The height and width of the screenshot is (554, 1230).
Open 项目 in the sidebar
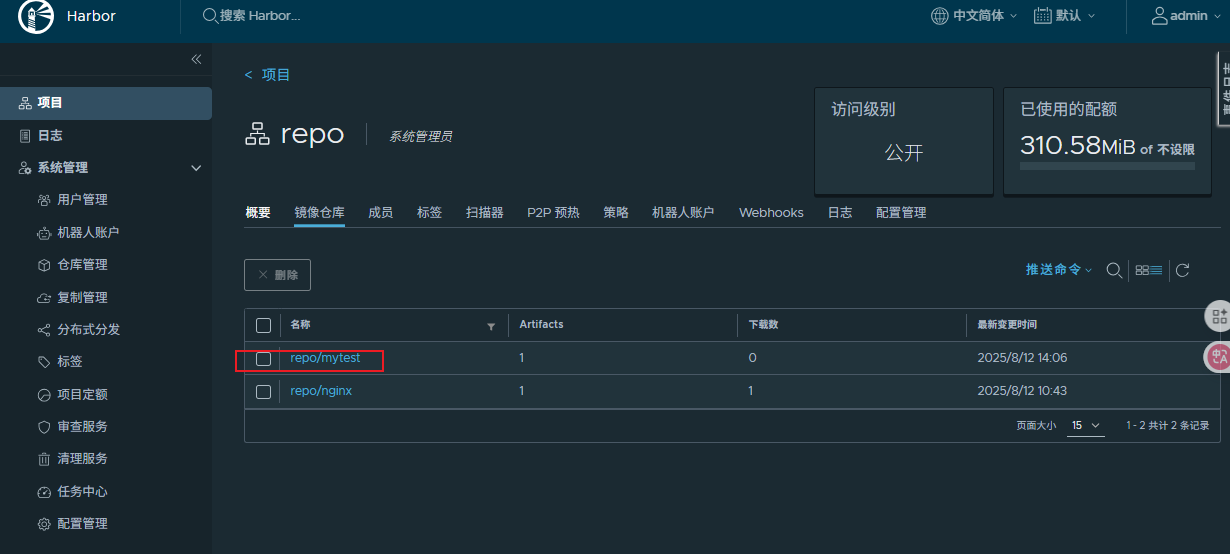(106, 103)
